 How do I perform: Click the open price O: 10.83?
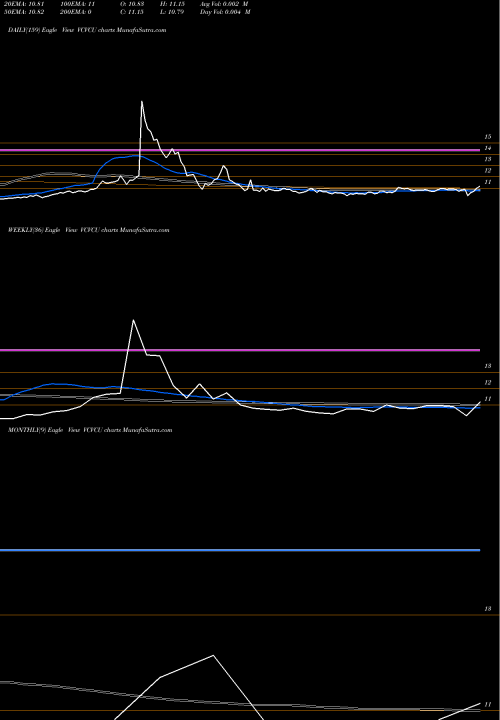tap(132, 4)
